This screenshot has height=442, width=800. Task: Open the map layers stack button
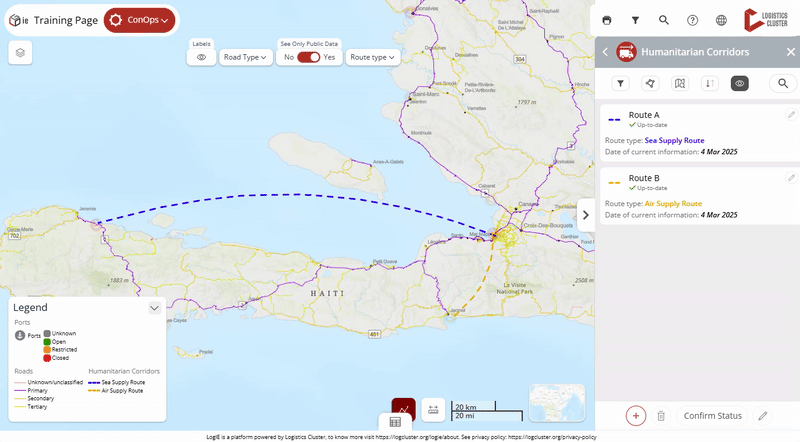click(x=20, y=53)
